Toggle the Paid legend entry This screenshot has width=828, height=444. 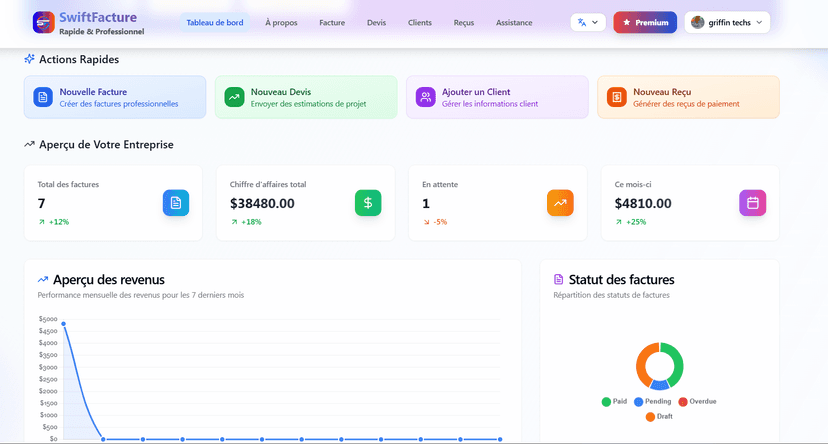click(x=614, y=402)
